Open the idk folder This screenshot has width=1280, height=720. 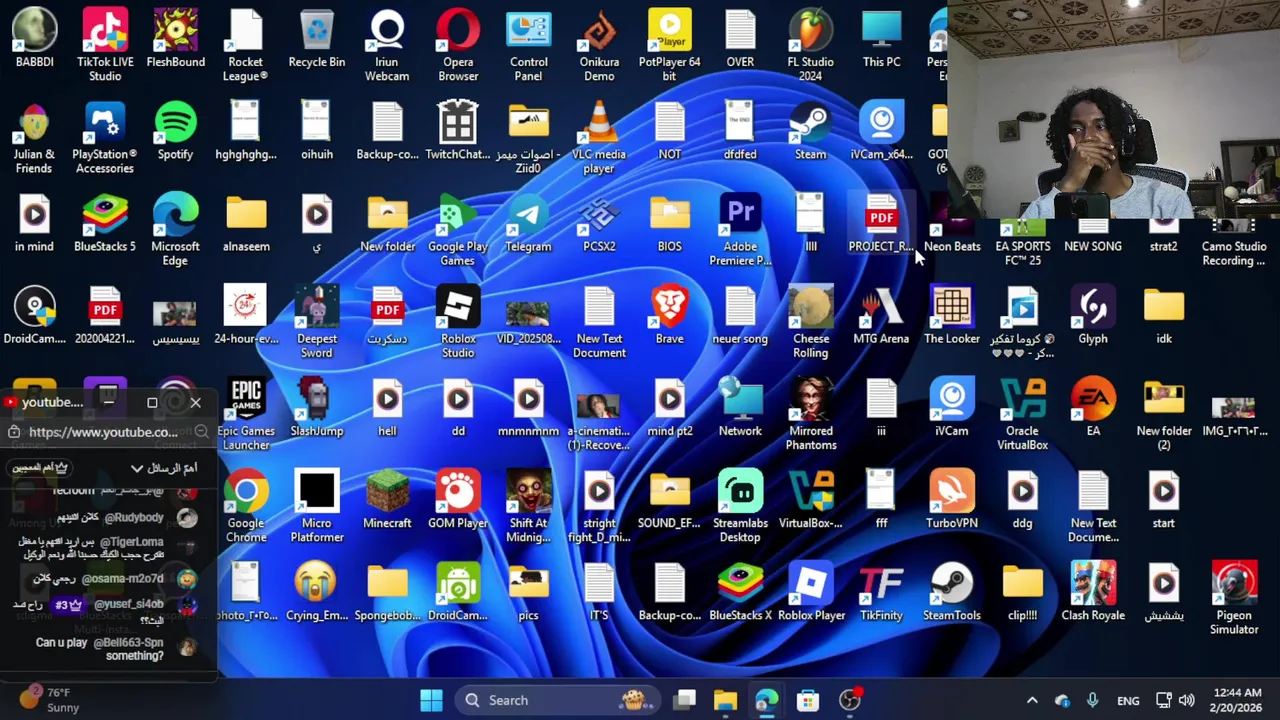(x=1164, y=316)
